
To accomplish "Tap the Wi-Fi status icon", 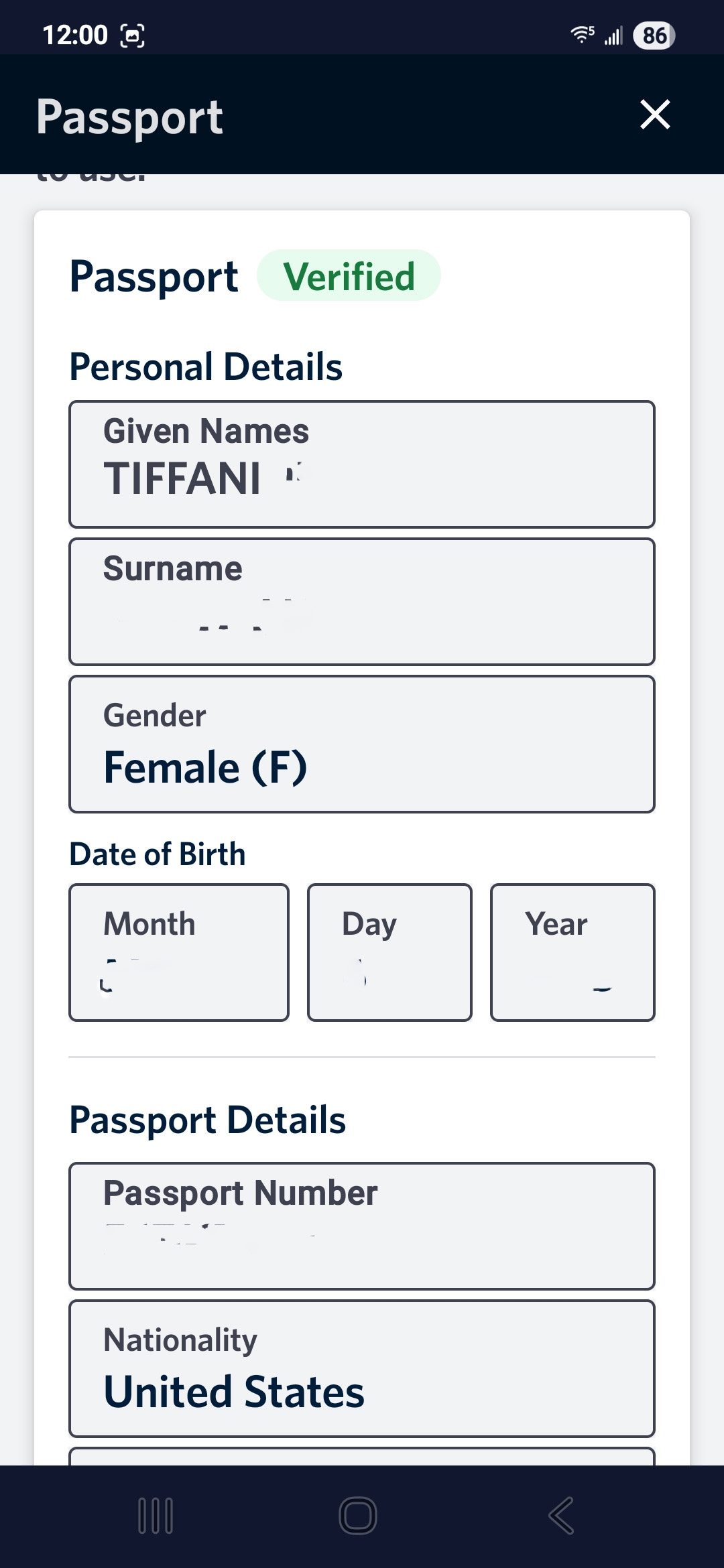I will tap(582, 34).
